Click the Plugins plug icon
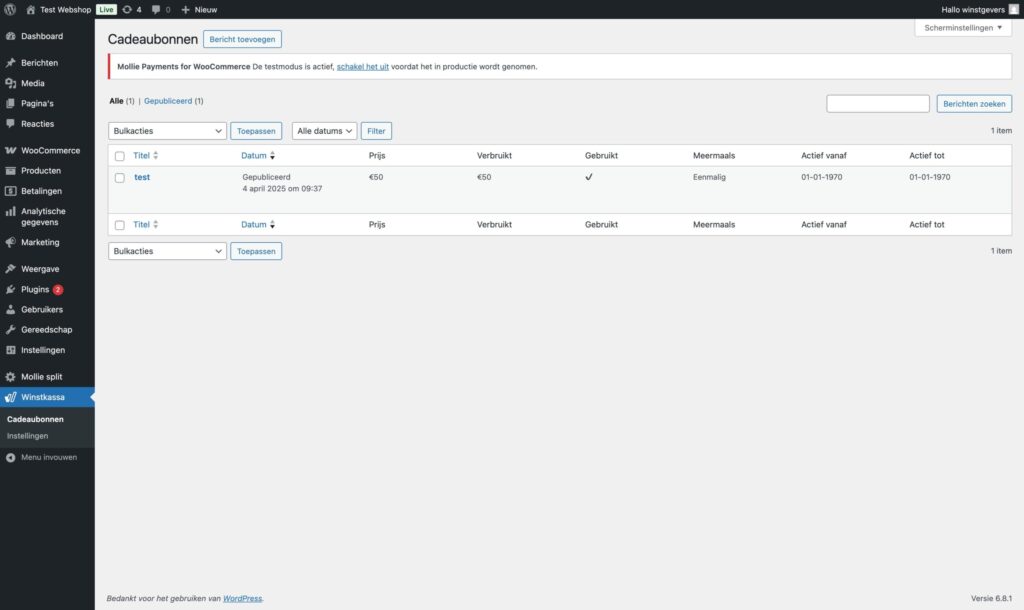 10,289
